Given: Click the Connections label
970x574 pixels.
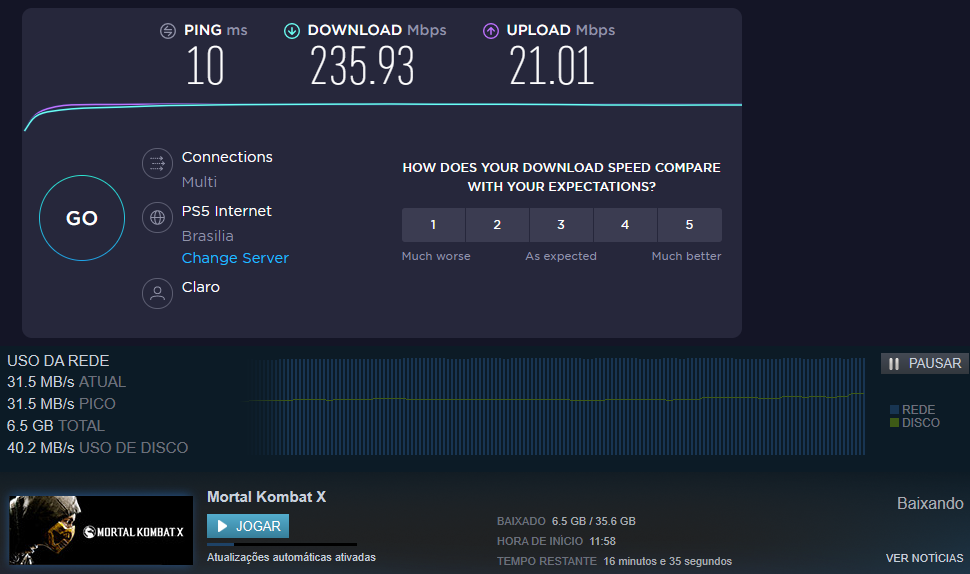Looking at the screenshot, I should (x=227, y=157).
